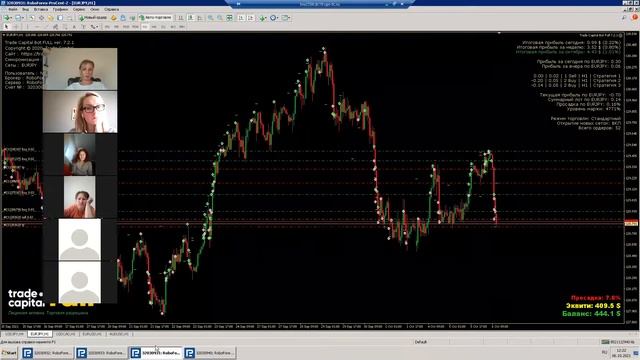Switch to the AUDUSD,H1 chart tab
Image resolution: width=640 pixels, height=360 pixels.
[120, 334]
